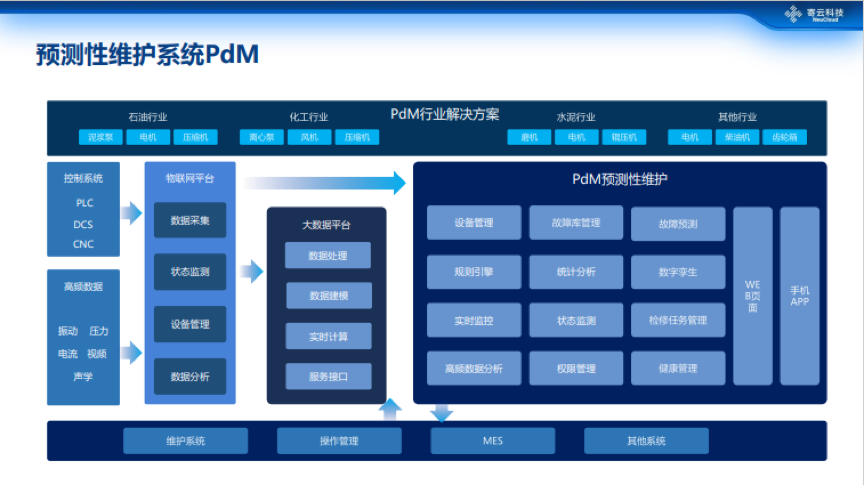Viewport: 864px width, 485px height.
Task: Select 维护系统 in the bottom bar
Action: click(185, 441)
